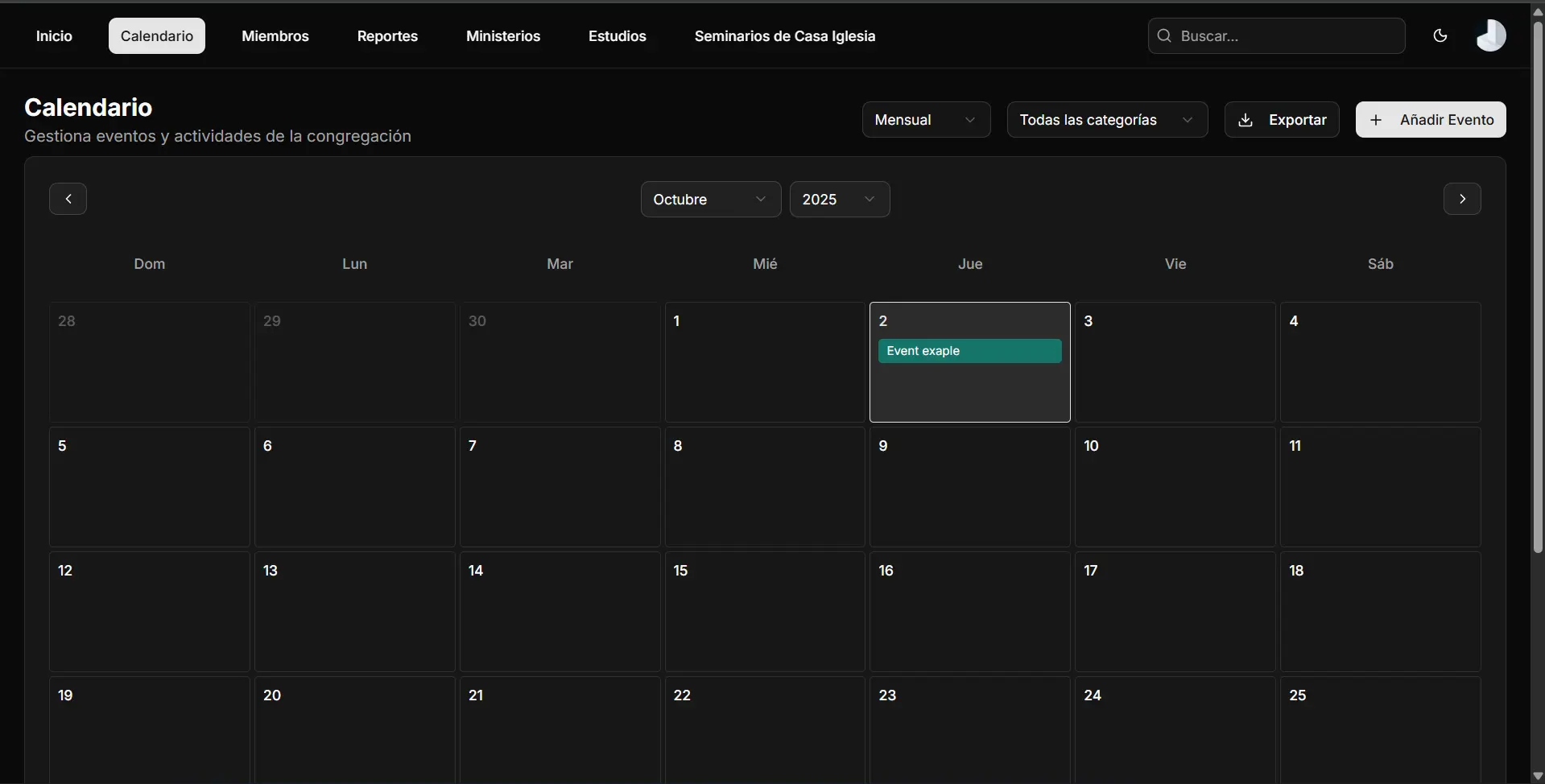Open the Mensual view dropdown
Screen dimensions: 1545x784
coord(926,120)
